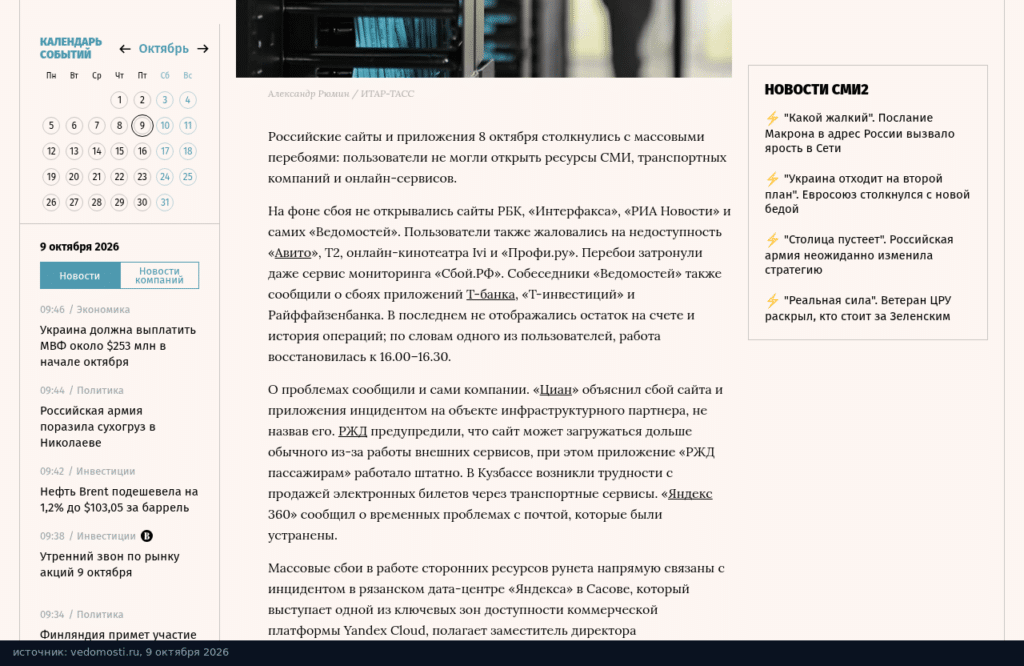Select October 30 in the calendar
Image resolution: width=1024 pixels, height=666 pixels.
[x=142, y=202]
